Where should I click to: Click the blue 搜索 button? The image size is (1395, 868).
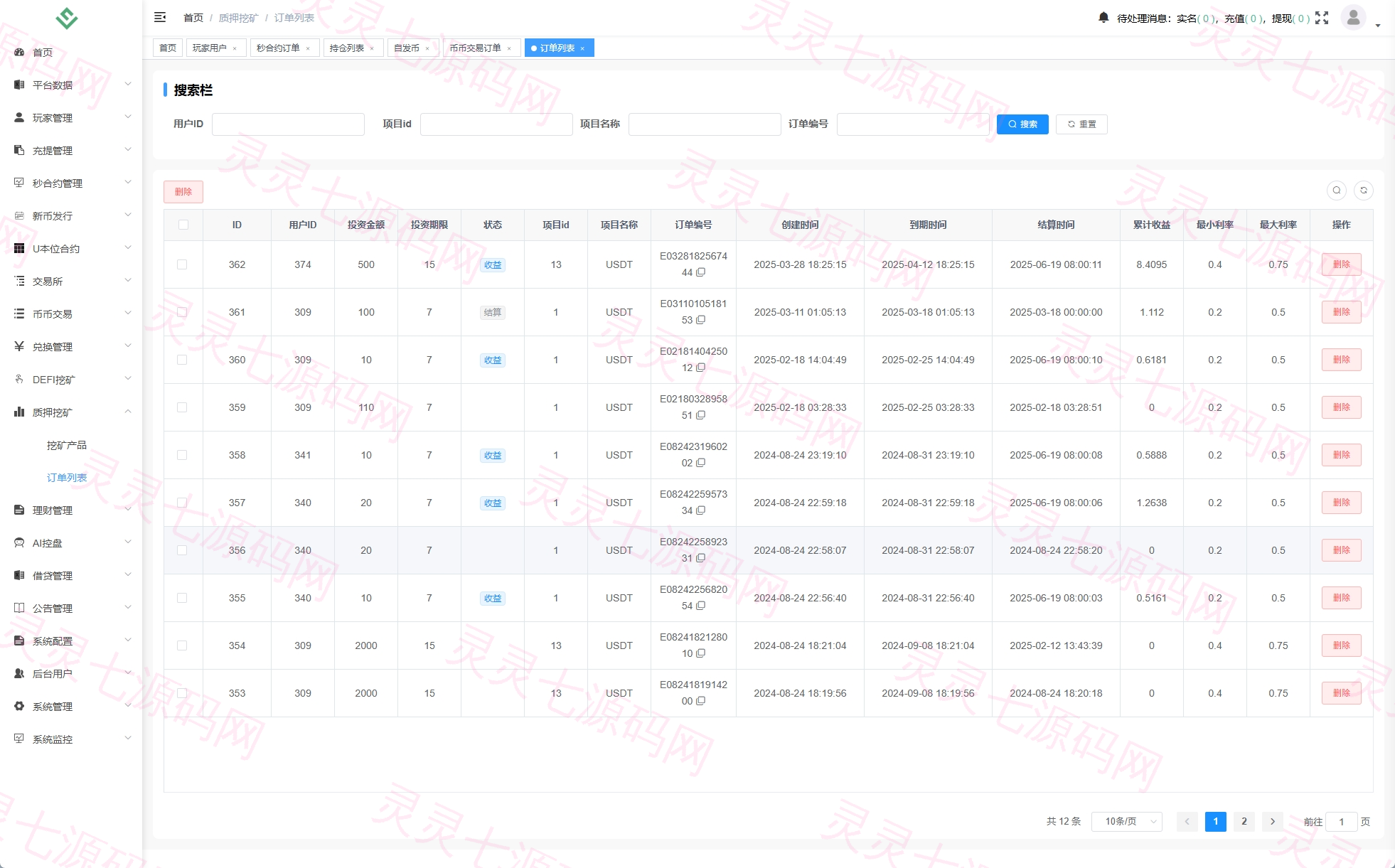(x=1022, y=124)
